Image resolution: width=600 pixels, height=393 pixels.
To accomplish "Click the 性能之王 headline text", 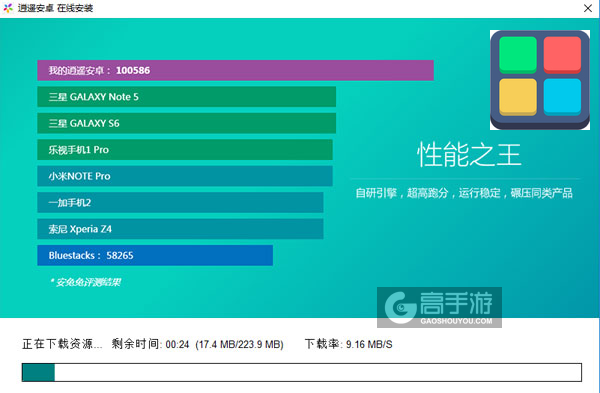I will [469, 155].
